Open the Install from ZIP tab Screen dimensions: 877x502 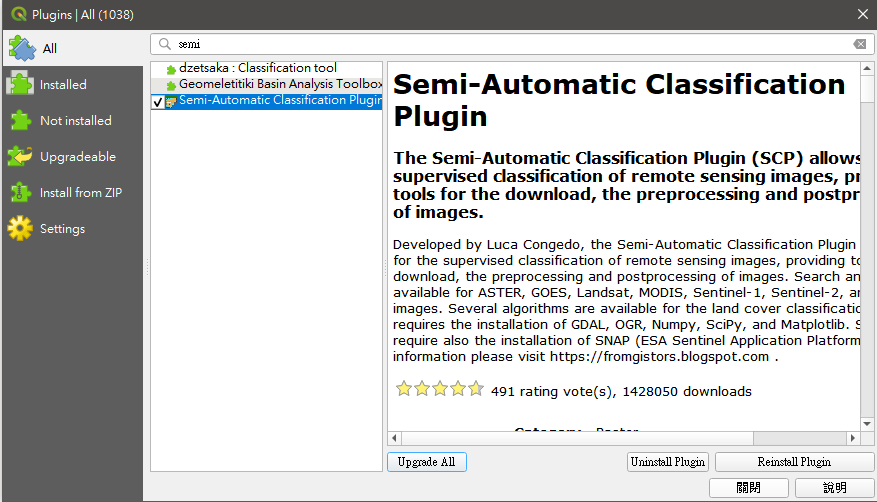[73, 192]
